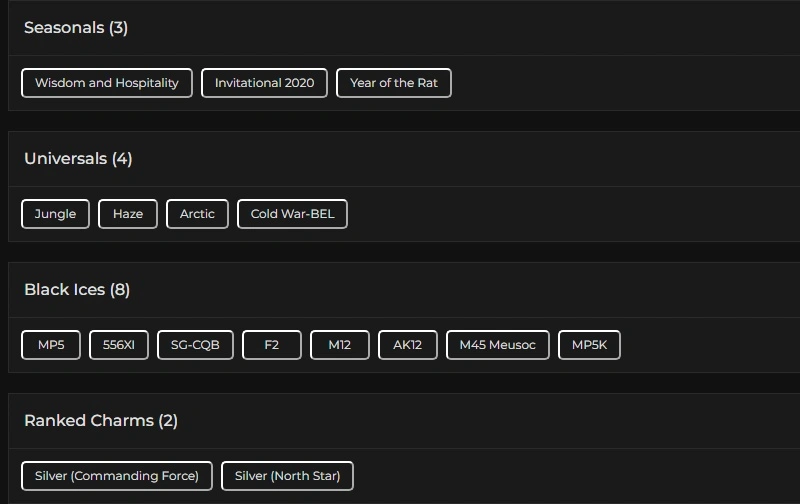Click the Silver (Commanding Force) charm tag
800x504 pixels.
pos(116,476)
